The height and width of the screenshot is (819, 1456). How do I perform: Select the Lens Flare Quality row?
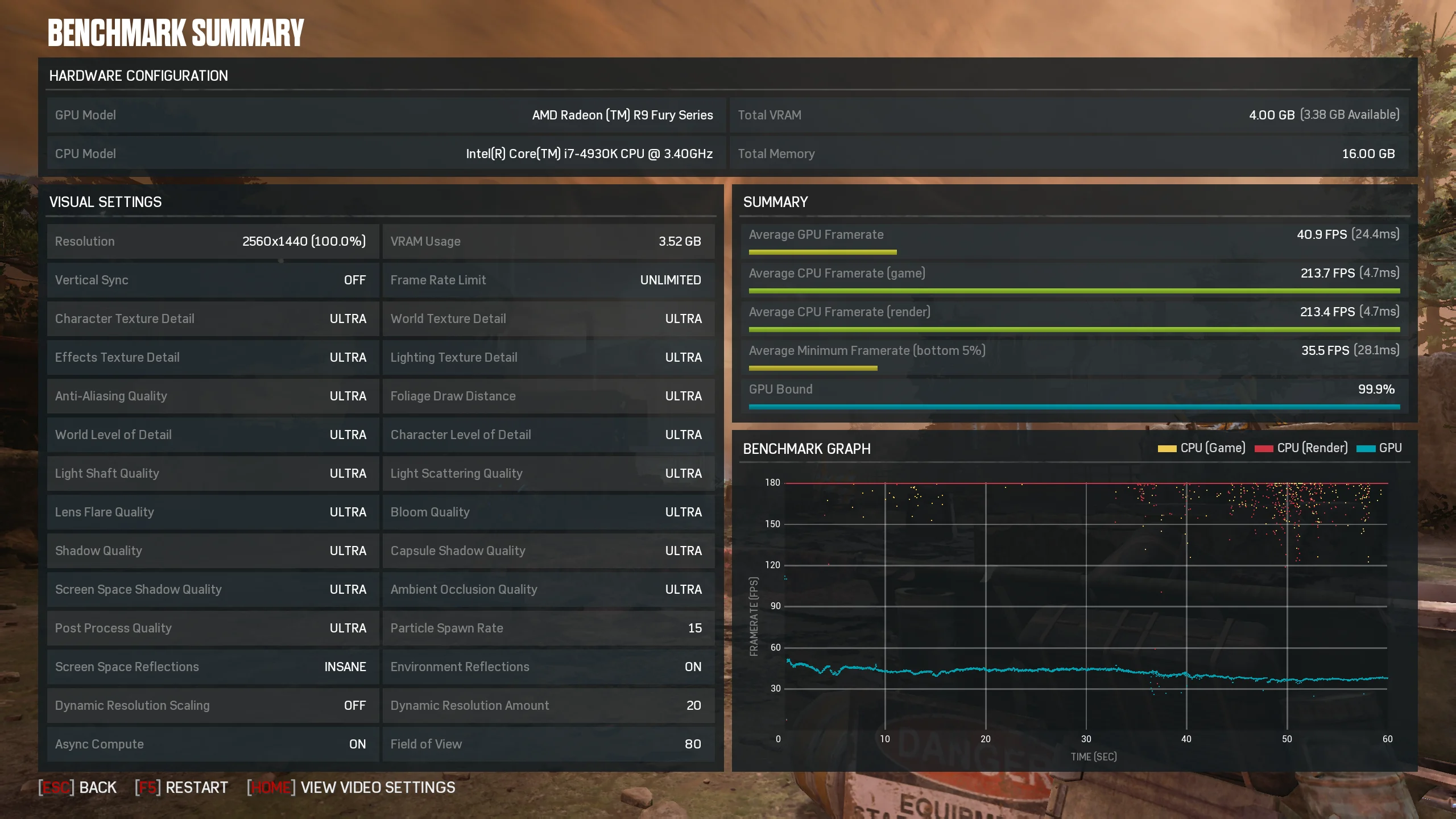pyautogui.click(x=213, y=512)
